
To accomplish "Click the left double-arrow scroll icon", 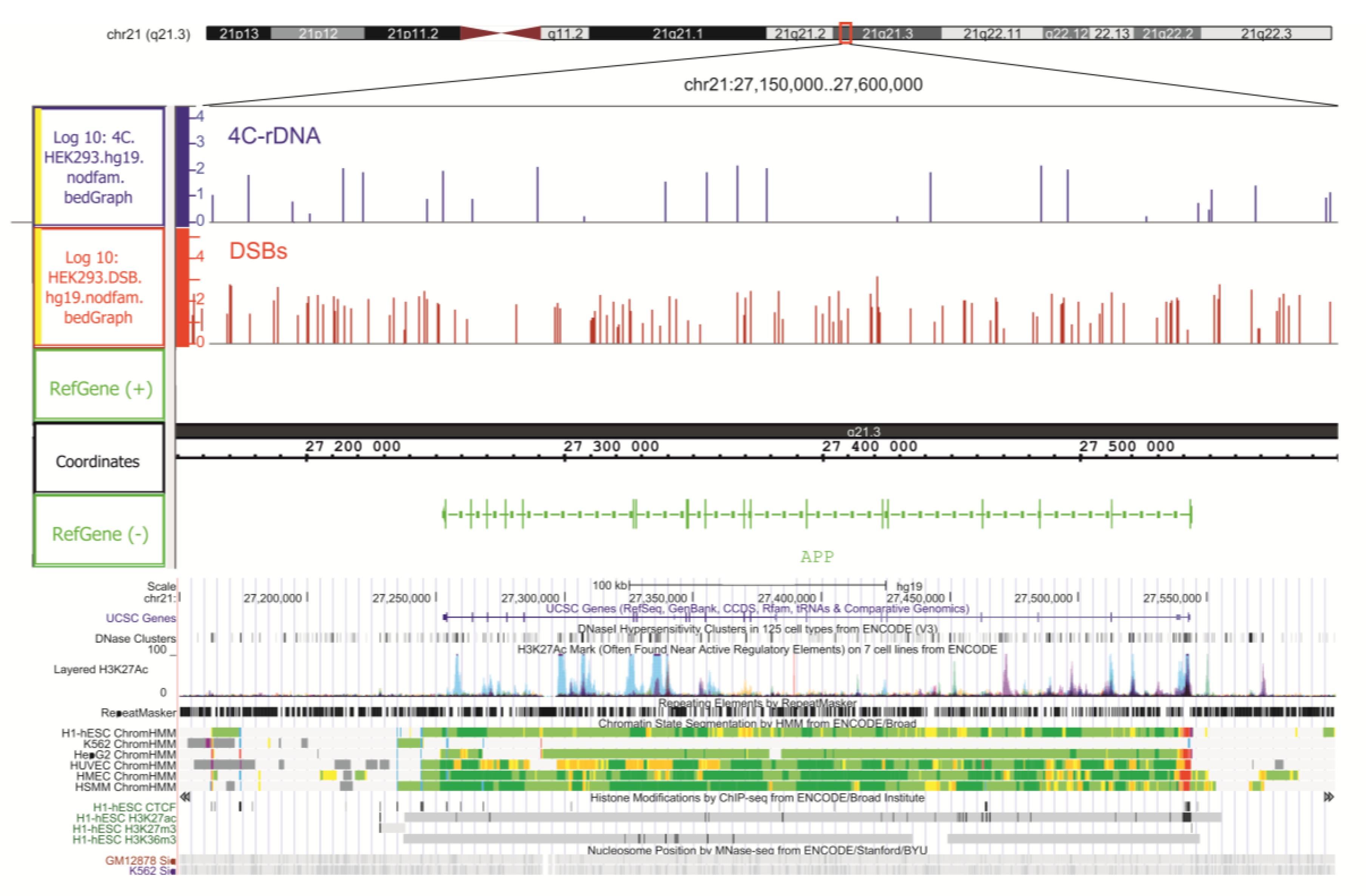I will pos(185,797).
